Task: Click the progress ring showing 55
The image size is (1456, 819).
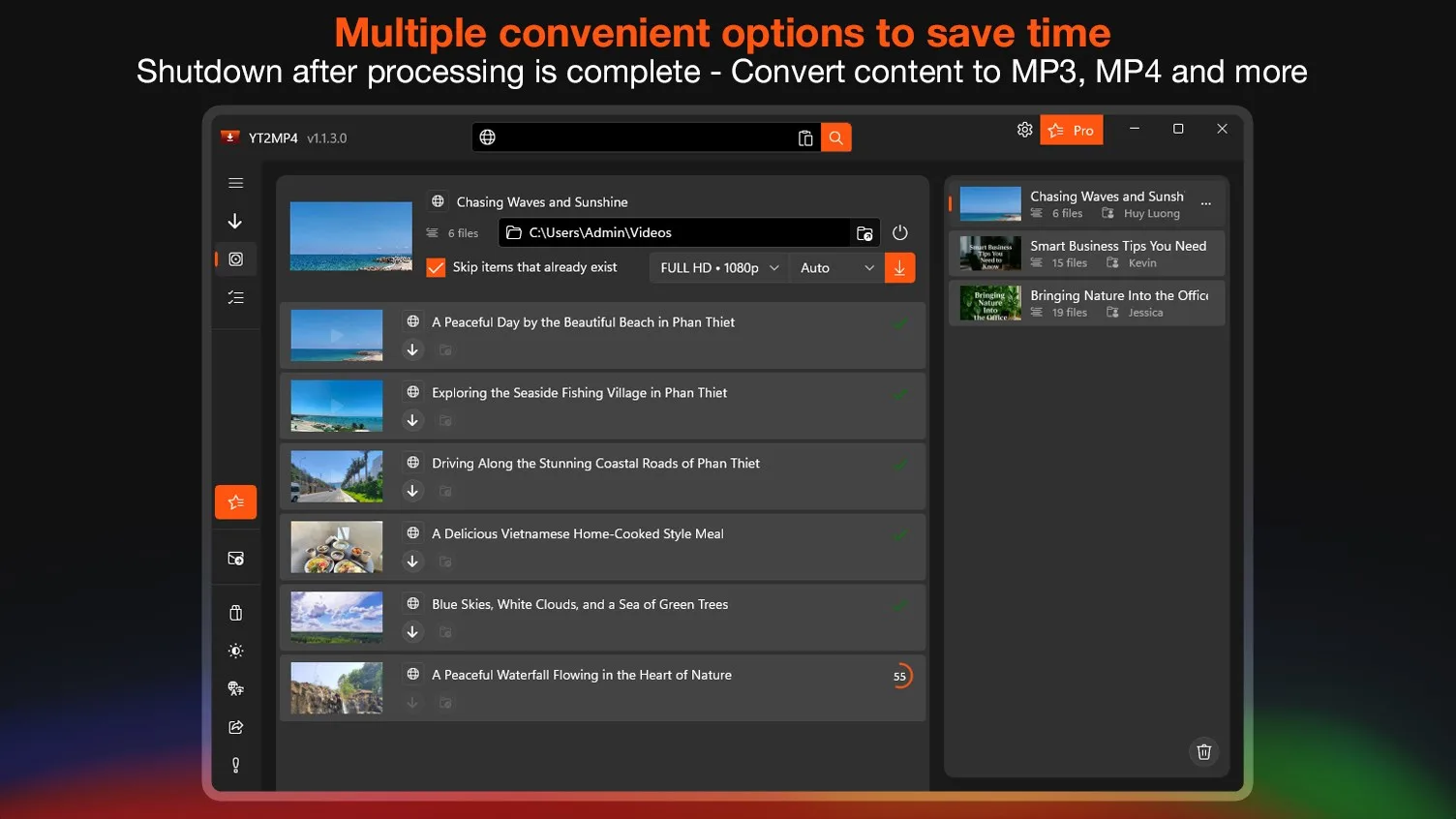Action: pyautogui.click(x=900, y=676)
